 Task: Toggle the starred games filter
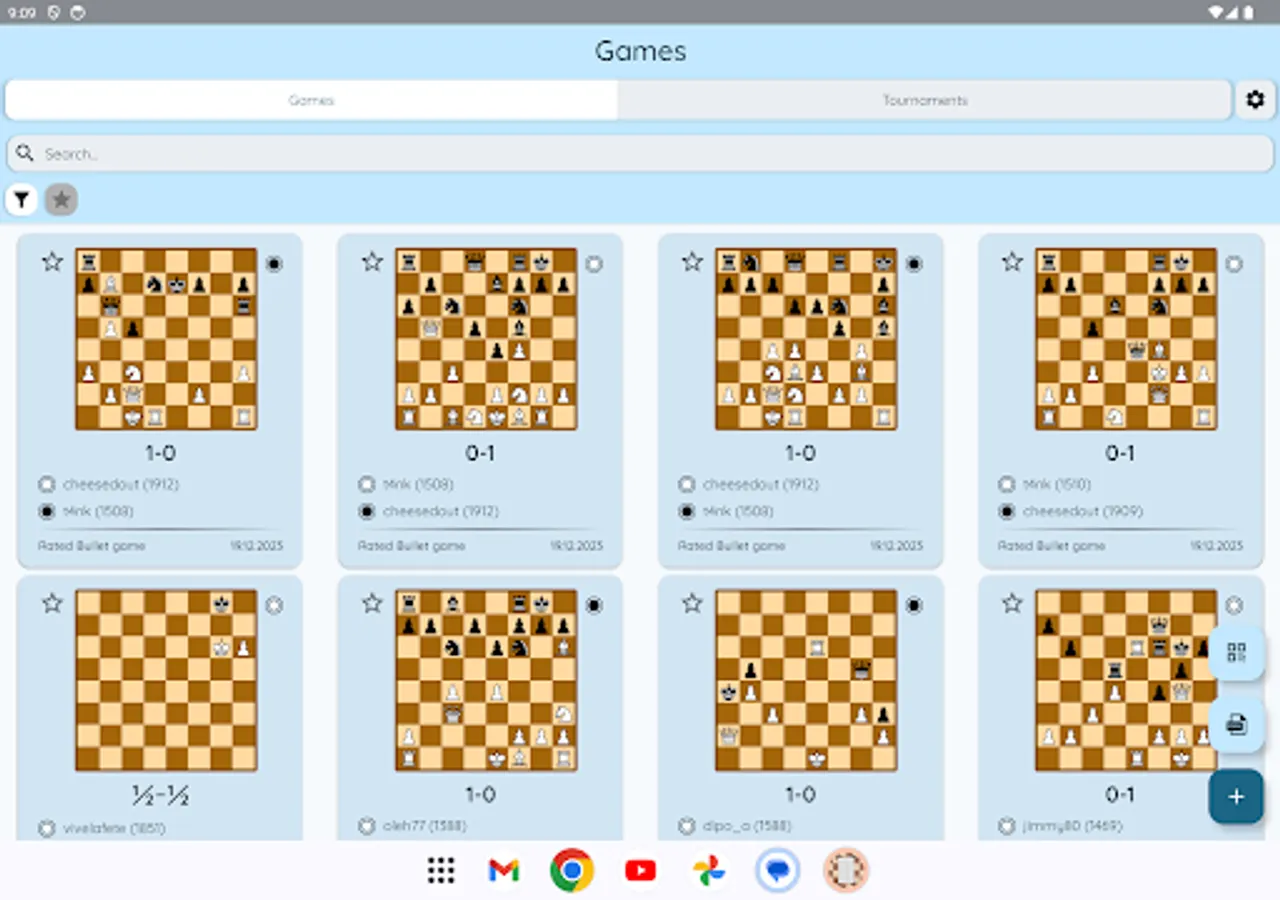click(x=61, y=199)
